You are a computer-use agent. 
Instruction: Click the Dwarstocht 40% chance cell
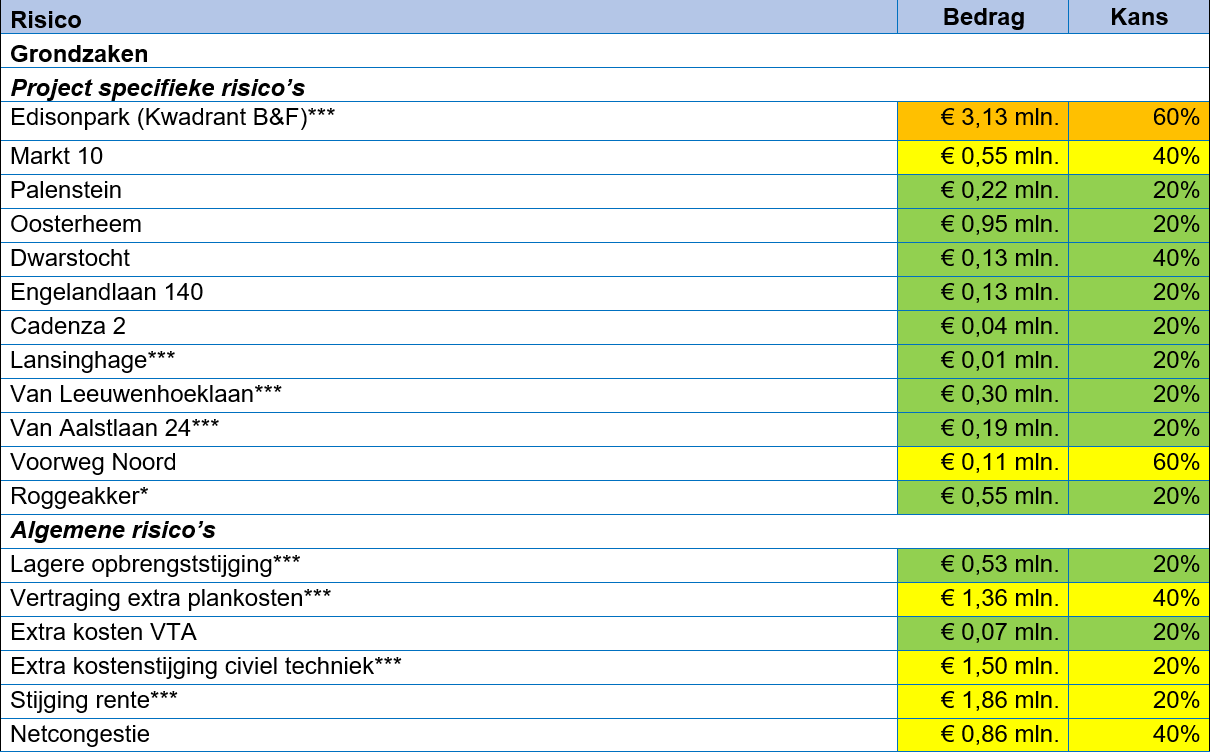(x=1139, y=258)
